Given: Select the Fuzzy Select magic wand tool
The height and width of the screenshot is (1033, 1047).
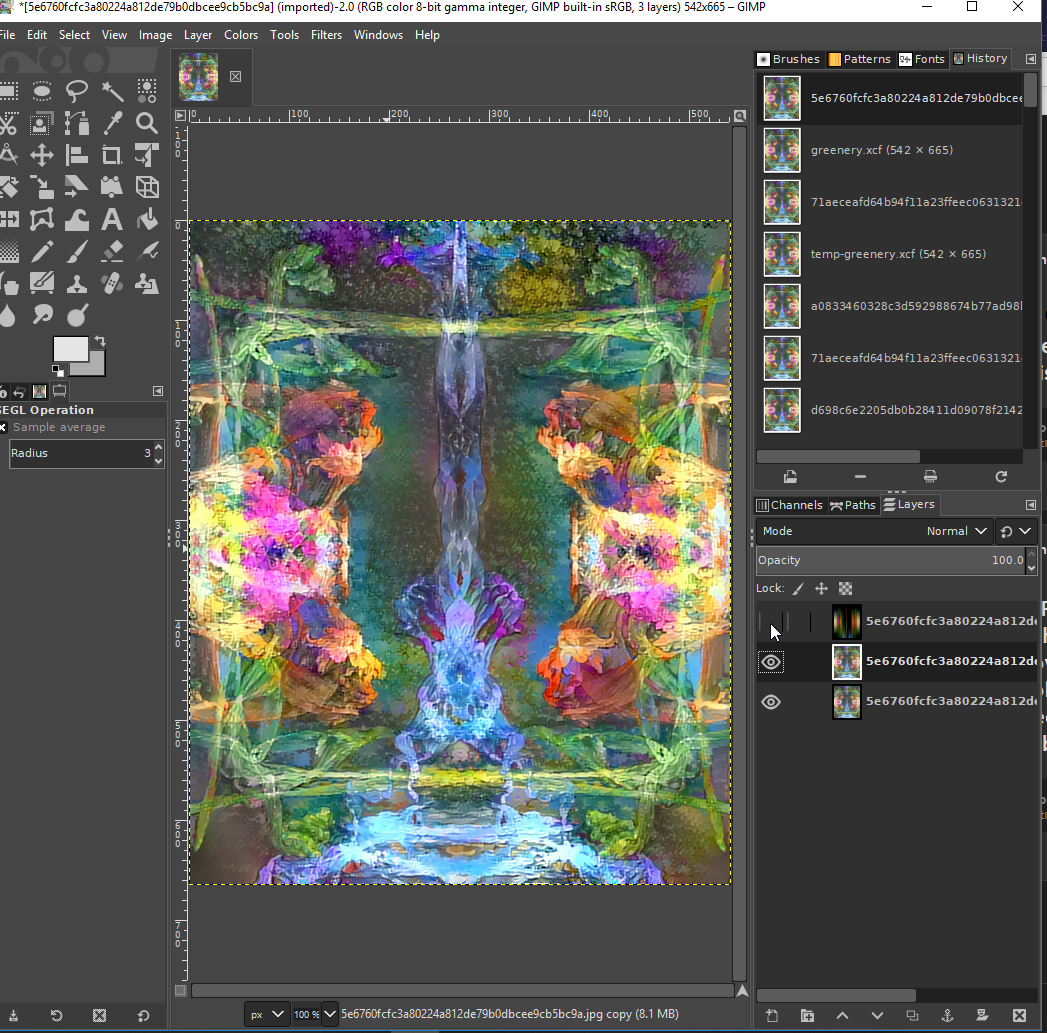Looking at the screenshot, I should click(x=112, y=91).
